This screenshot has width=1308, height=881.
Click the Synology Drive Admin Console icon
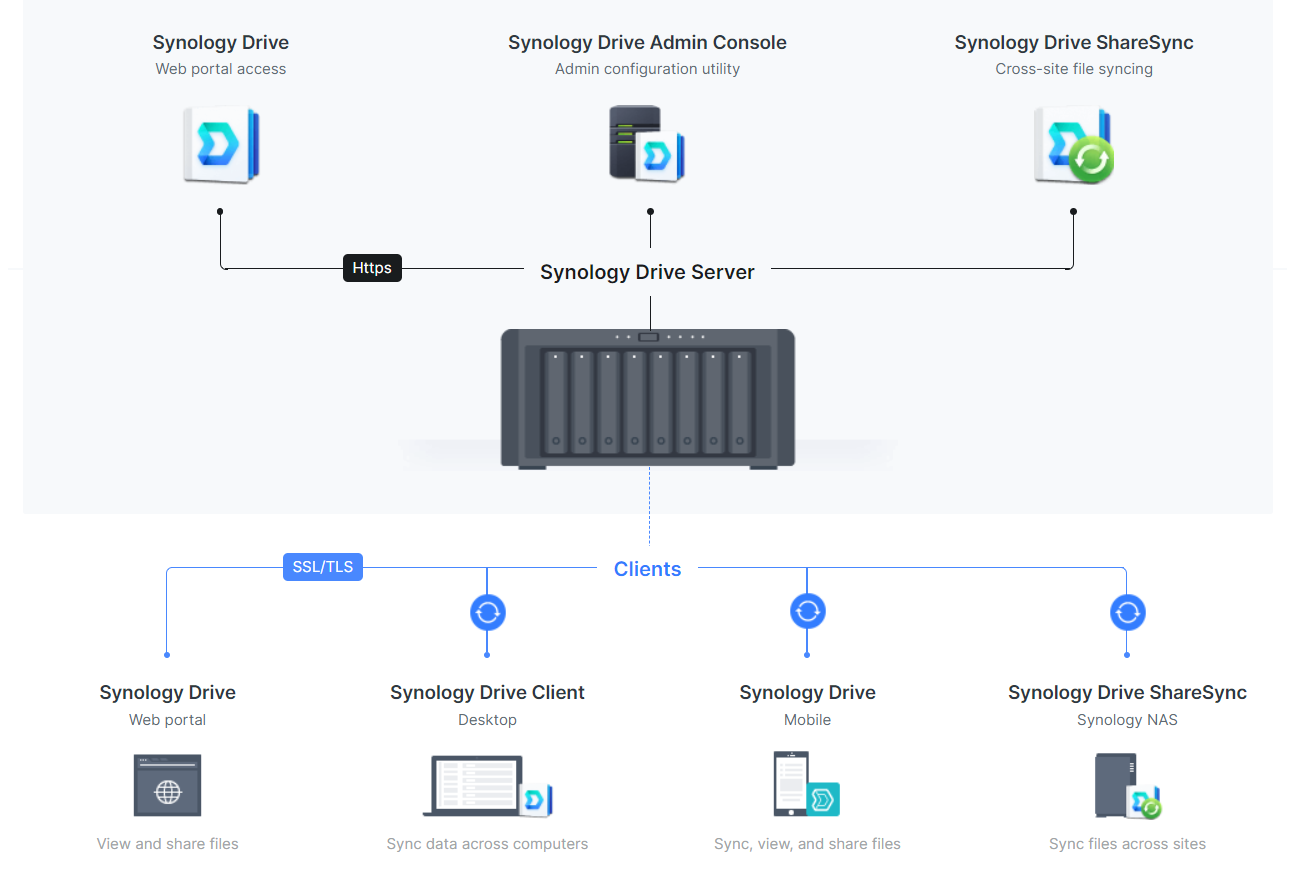647,144
